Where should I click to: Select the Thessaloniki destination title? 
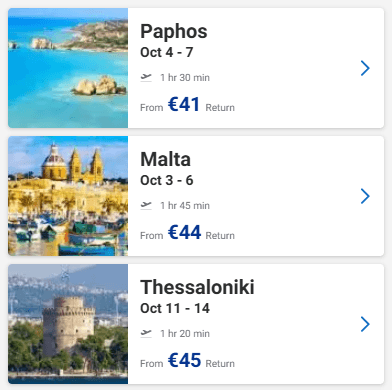[x=197, y=287]
